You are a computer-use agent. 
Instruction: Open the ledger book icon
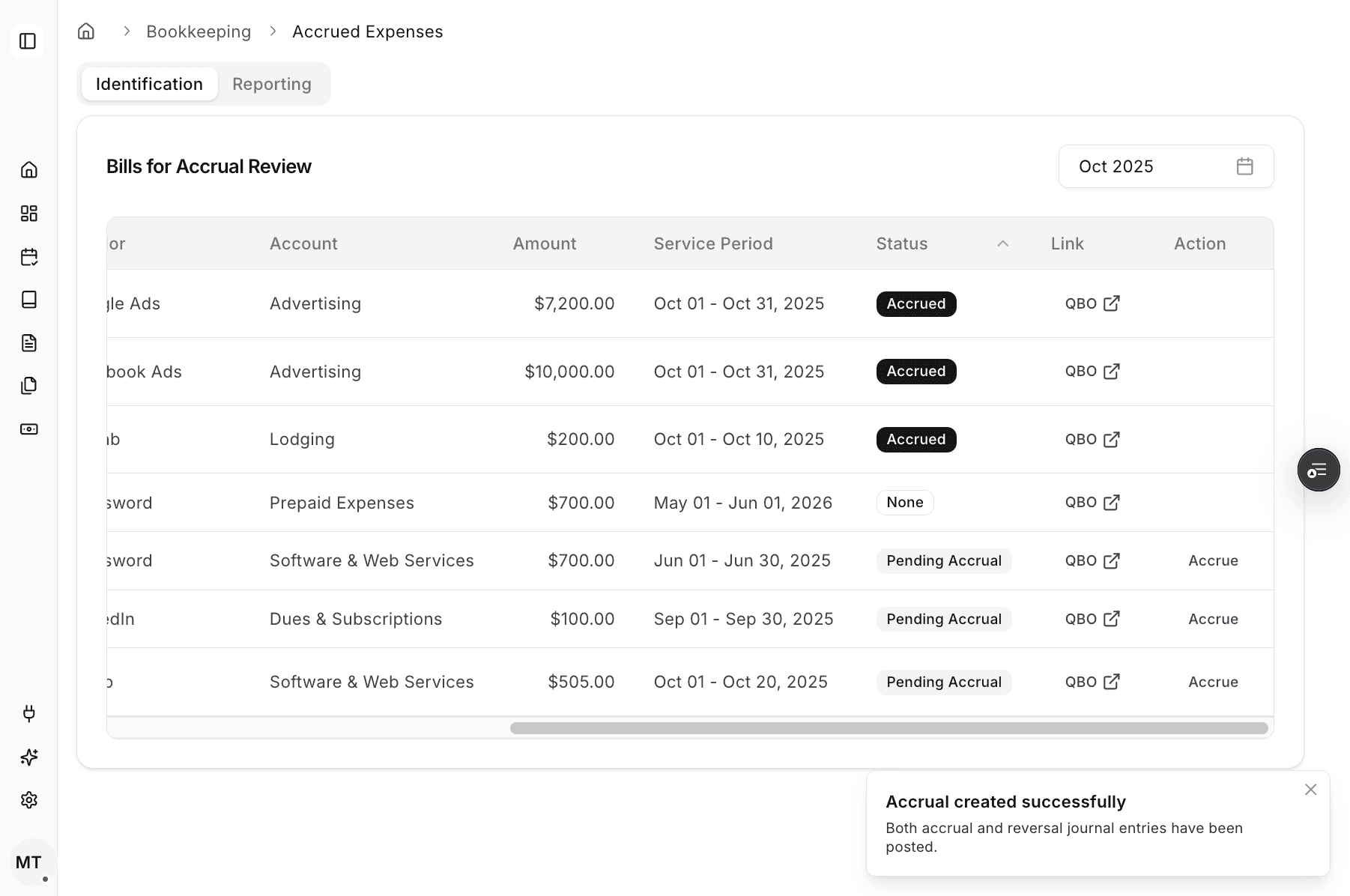pyautogui.click(x=29, y=300)
